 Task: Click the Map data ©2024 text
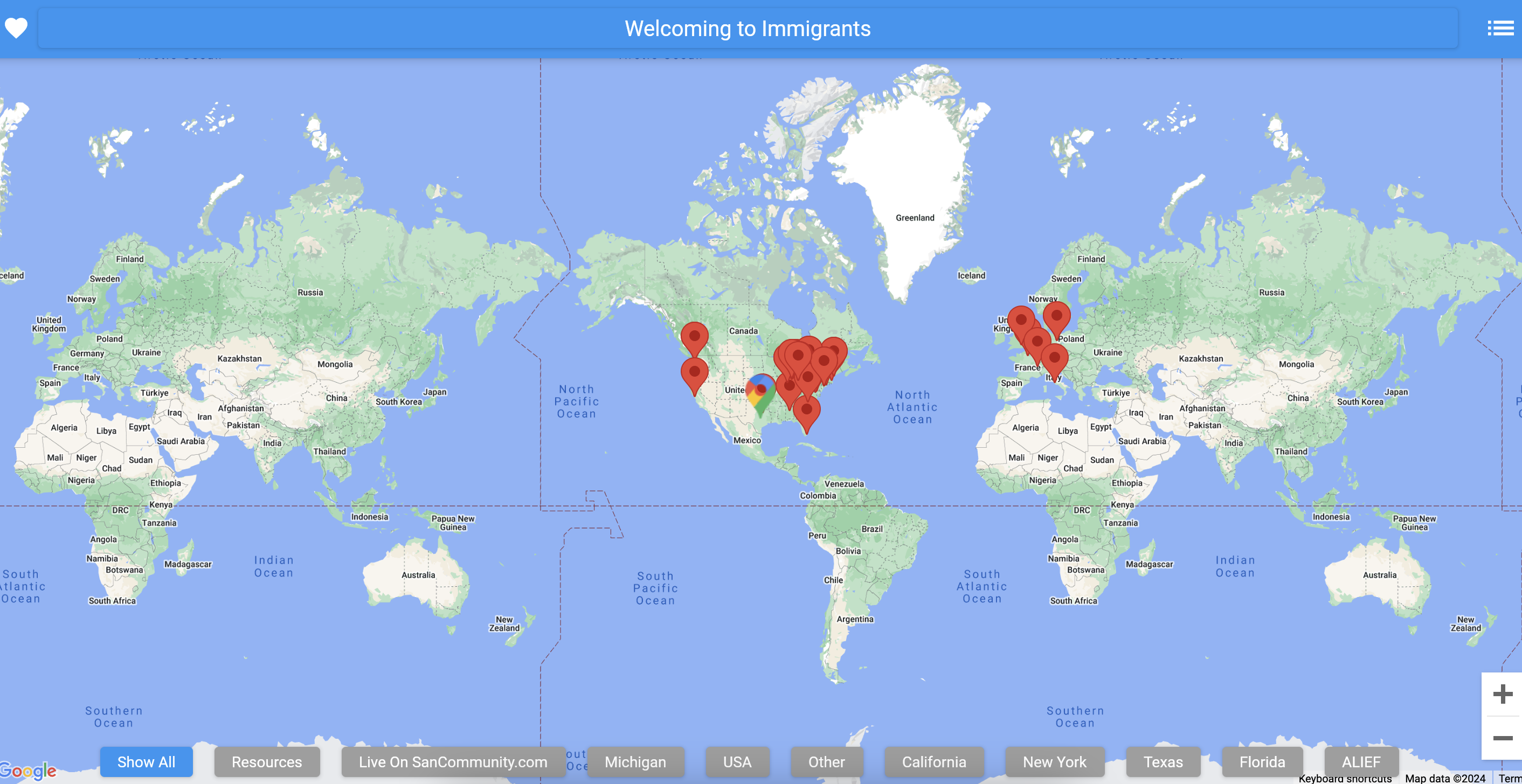point(1444,778)
